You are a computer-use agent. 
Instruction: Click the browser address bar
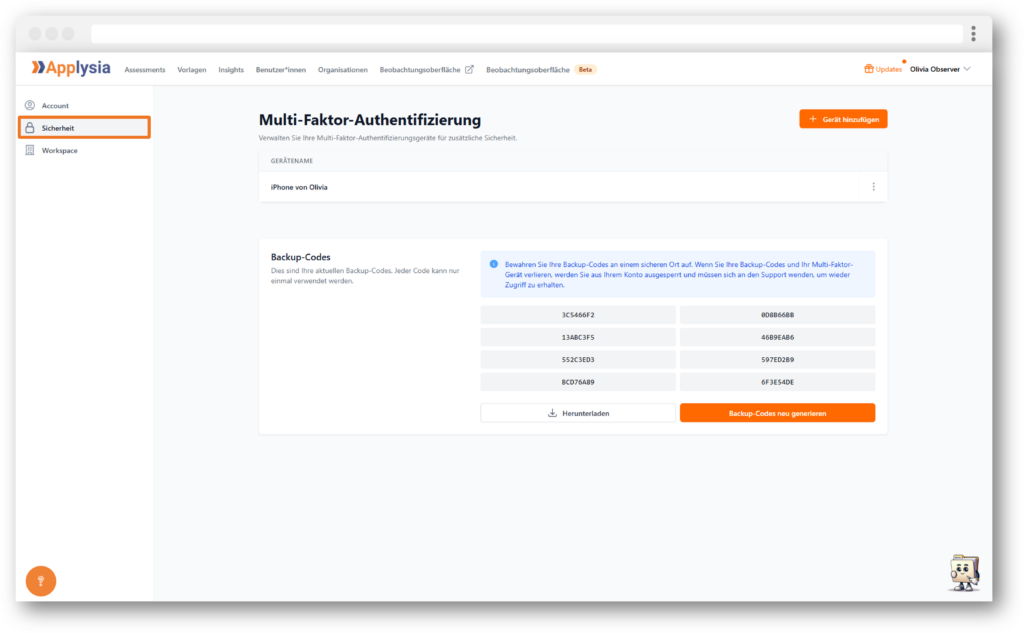tap(527, 33)
